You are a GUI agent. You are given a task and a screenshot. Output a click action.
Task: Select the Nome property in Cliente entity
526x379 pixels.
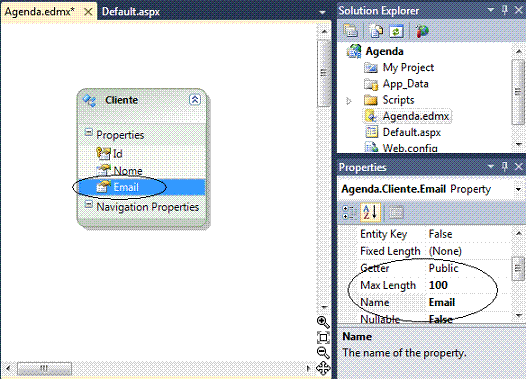128,171
